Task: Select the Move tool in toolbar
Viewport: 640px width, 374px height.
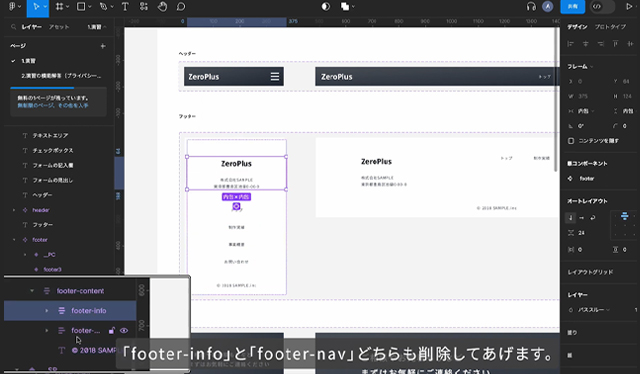Action: [36, 7]
